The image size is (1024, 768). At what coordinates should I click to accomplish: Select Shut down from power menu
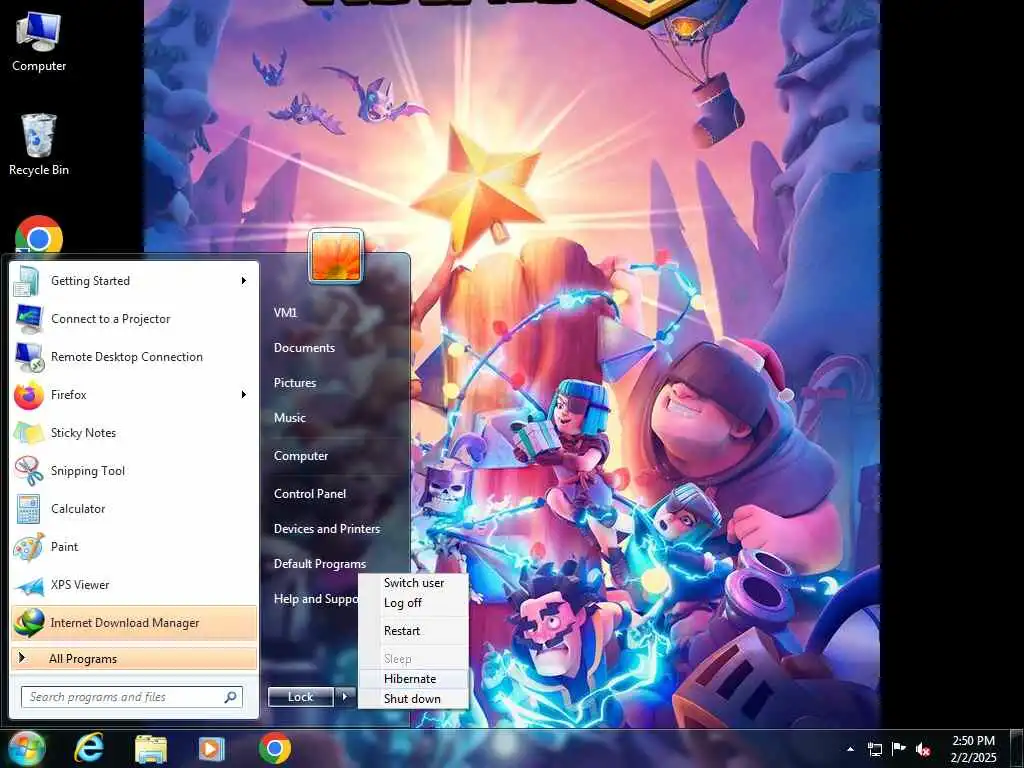[413, 699]
